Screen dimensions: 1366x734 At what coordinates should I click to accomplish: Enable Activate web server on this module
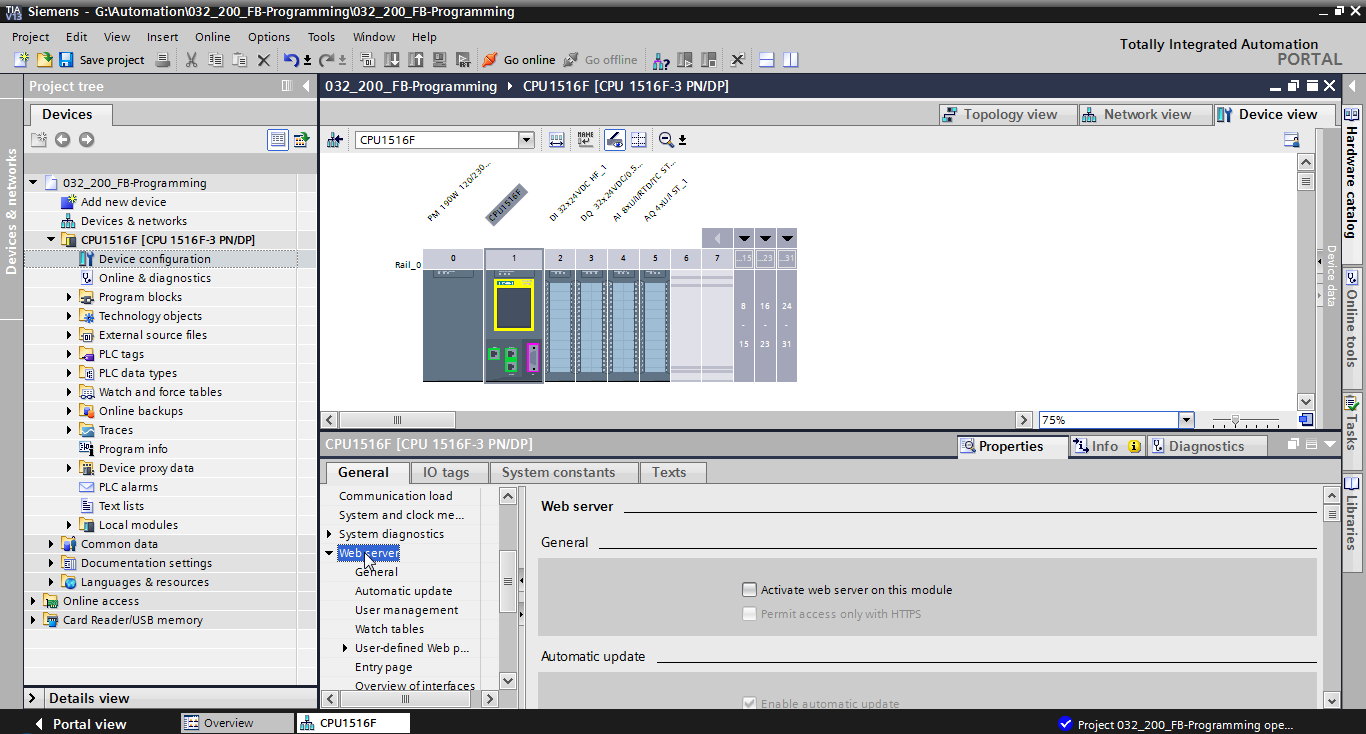pyautogui.click(x=749, y=590)
